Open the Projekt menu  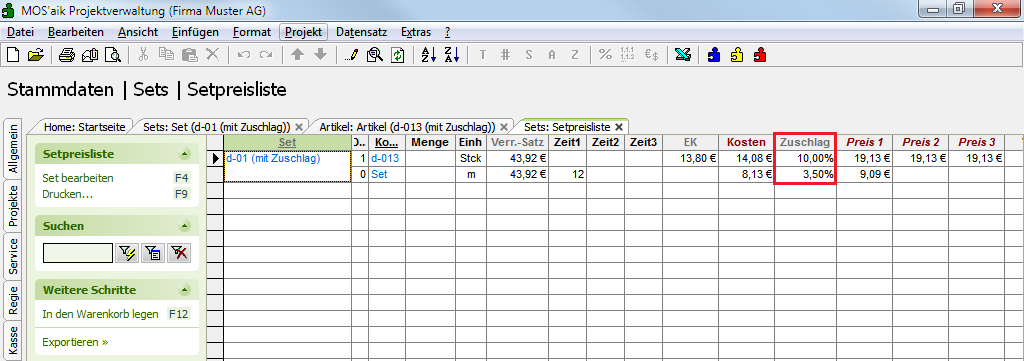tap(303, 32)
